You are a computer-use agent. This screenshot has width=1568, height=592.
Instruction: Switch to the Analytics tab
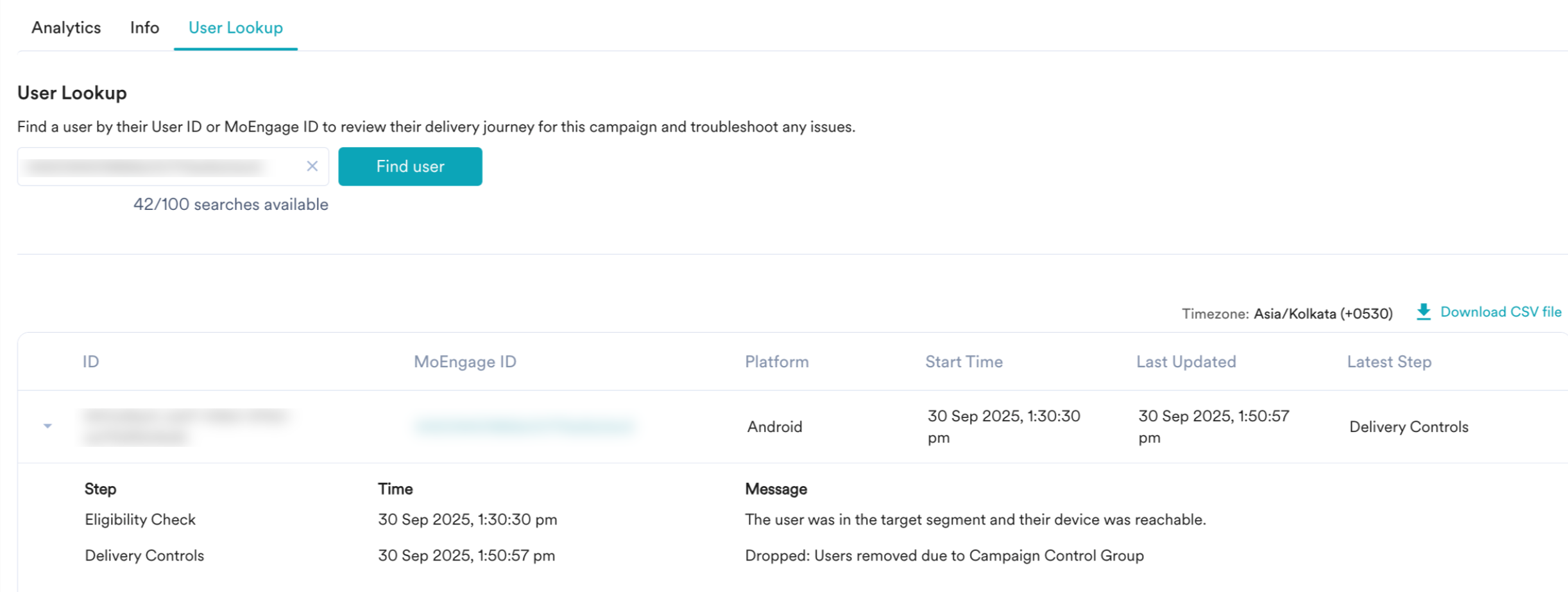[66, 28]
